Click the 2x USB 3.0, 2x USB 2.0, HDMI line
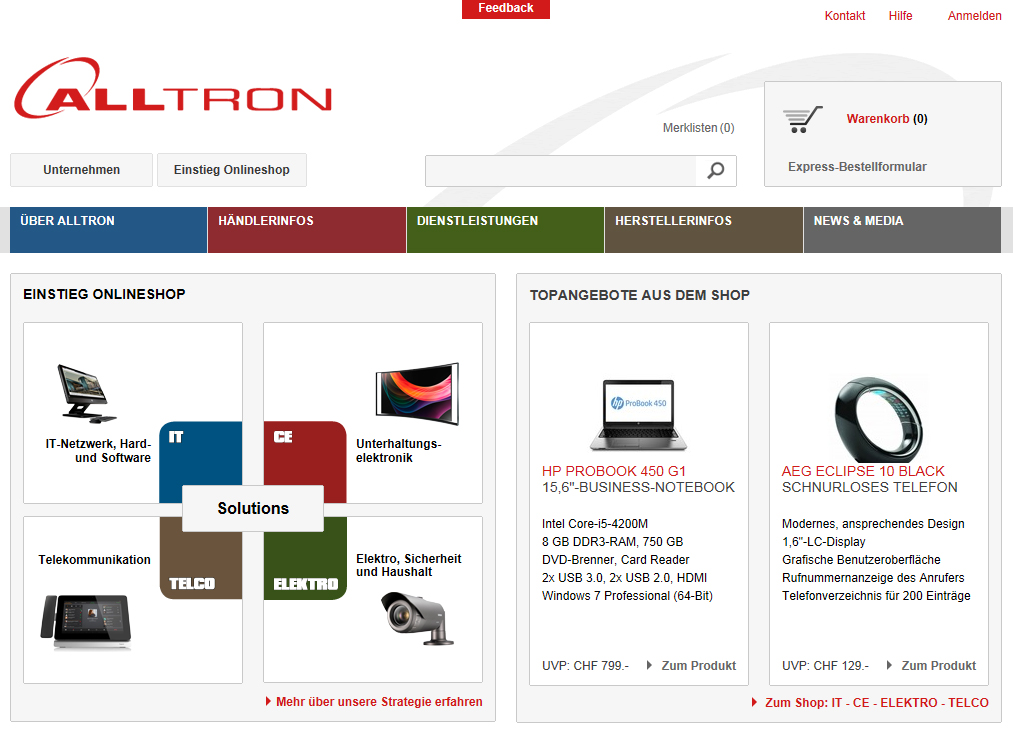1013x734 pixels. tap(624, 578)
